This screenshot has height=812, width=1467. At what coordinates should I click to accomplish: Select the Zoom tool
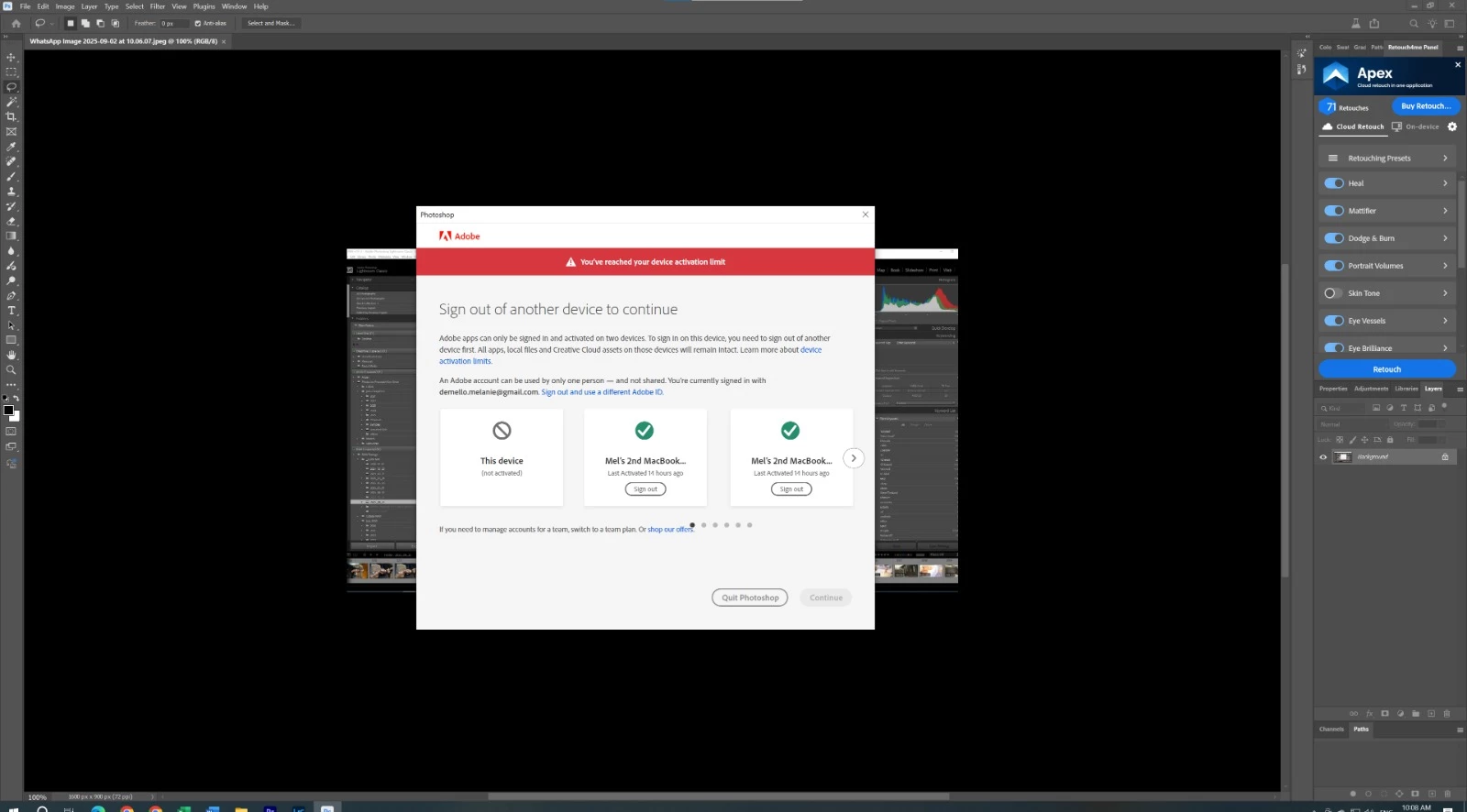click(11, 370)
